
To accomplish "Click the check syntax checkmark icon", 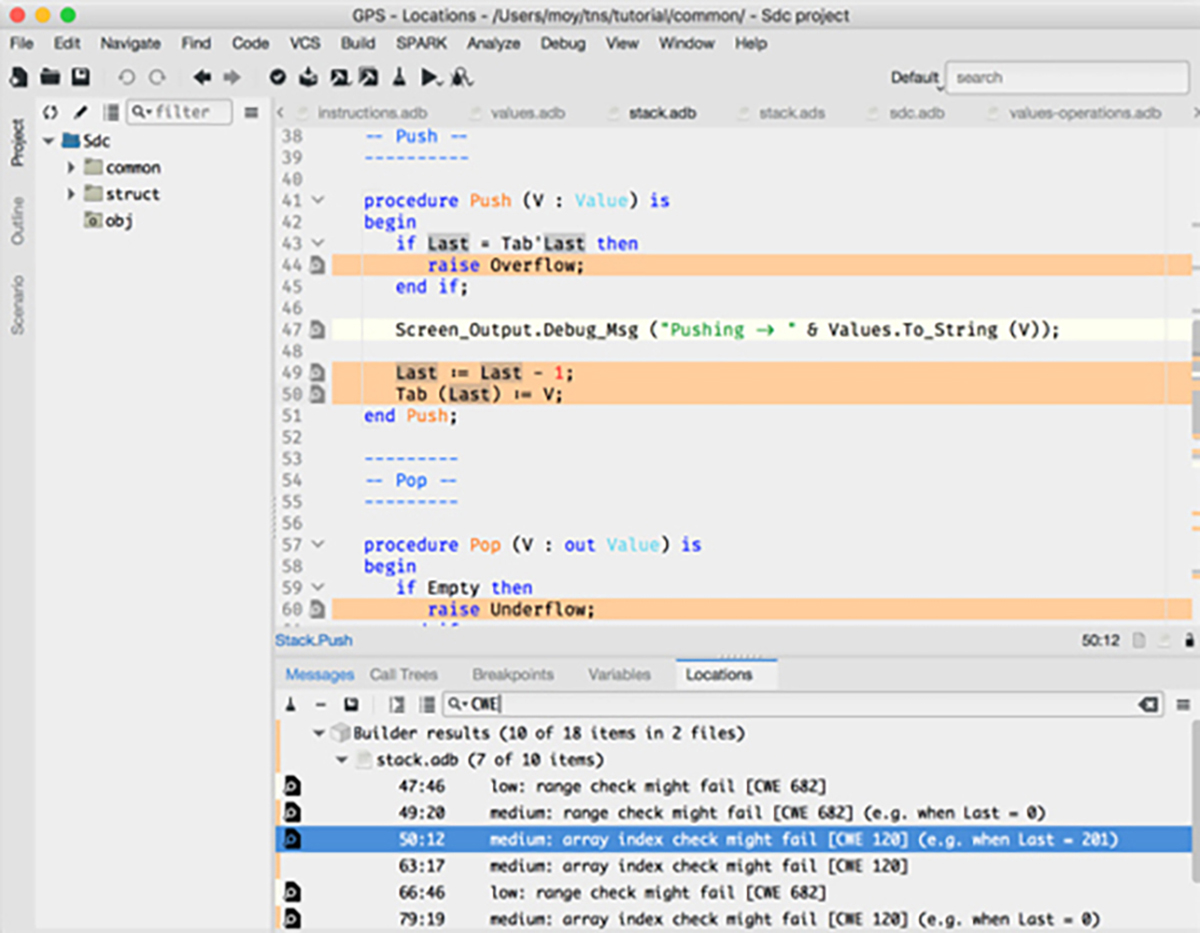I will 278,77.
